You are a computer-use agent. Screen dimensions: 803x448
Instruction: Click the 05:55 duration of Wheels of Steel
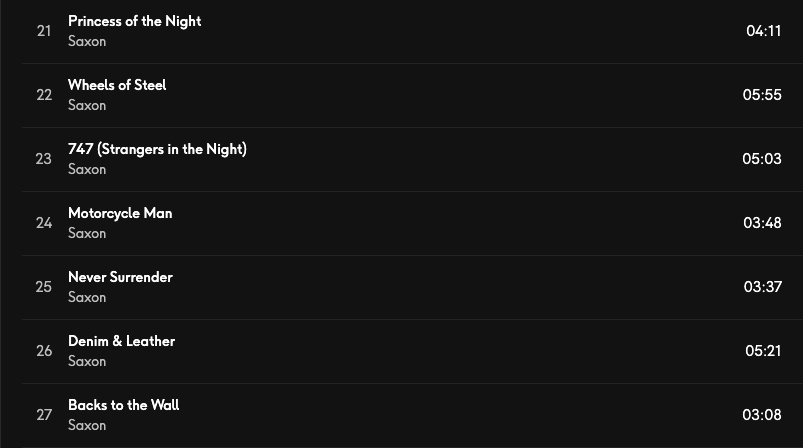click(x=762, y=95)
